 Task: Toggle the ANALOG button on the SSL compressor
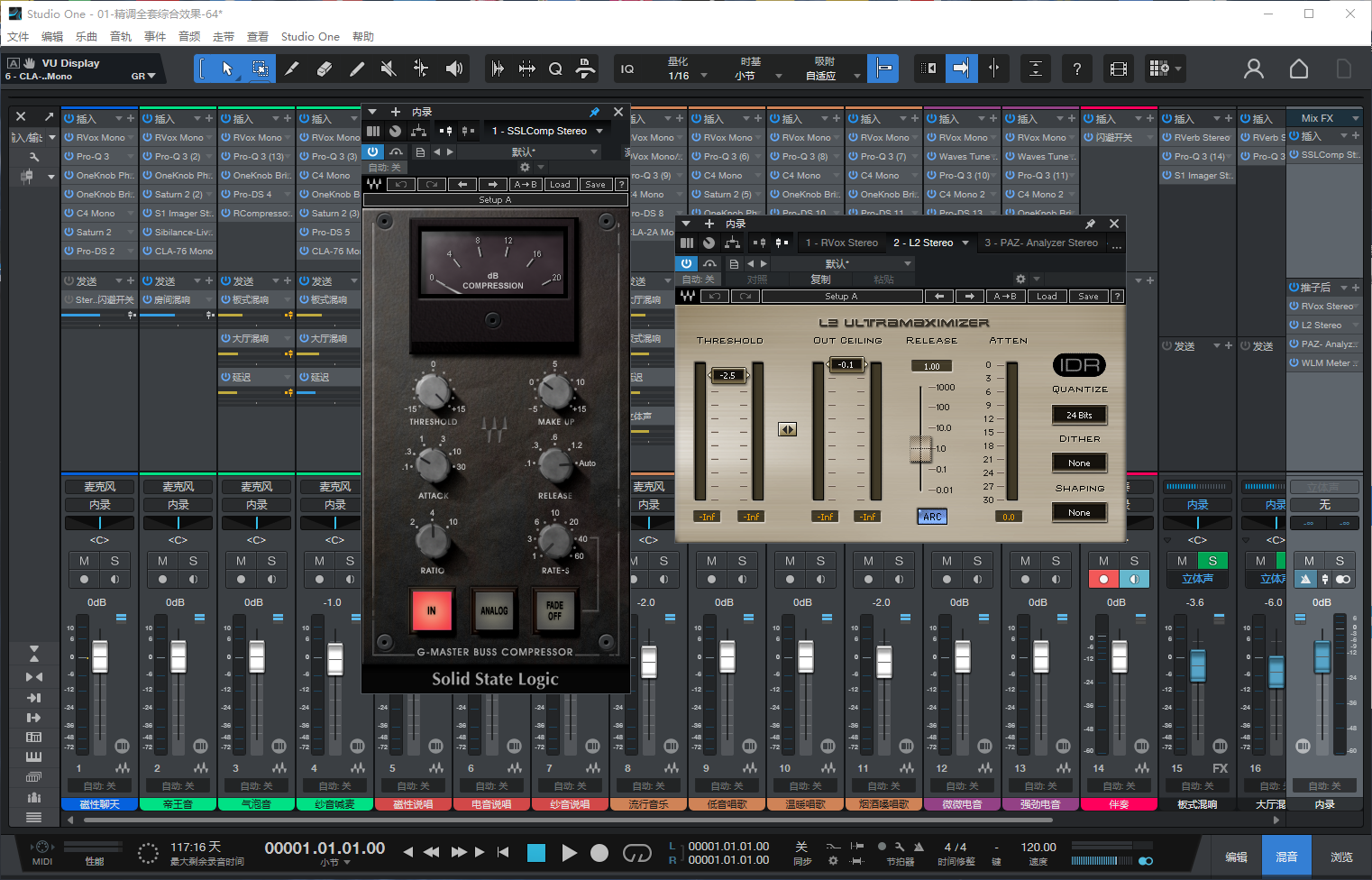pos(493,610)
